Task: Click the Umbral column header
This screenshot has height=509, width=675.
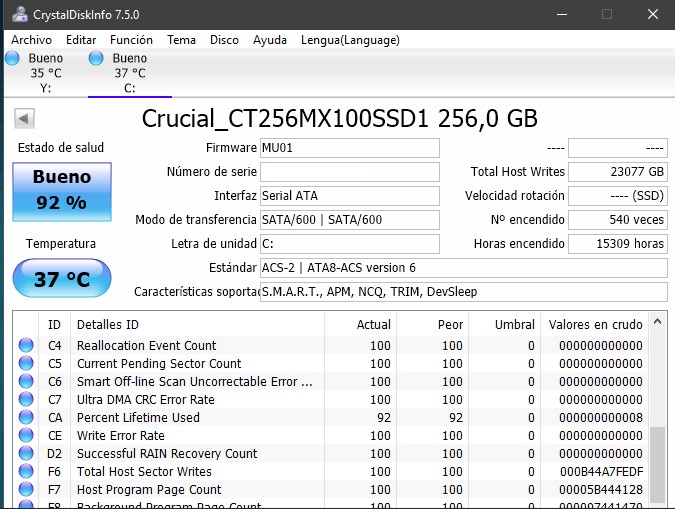Action: tap(504, 325)
